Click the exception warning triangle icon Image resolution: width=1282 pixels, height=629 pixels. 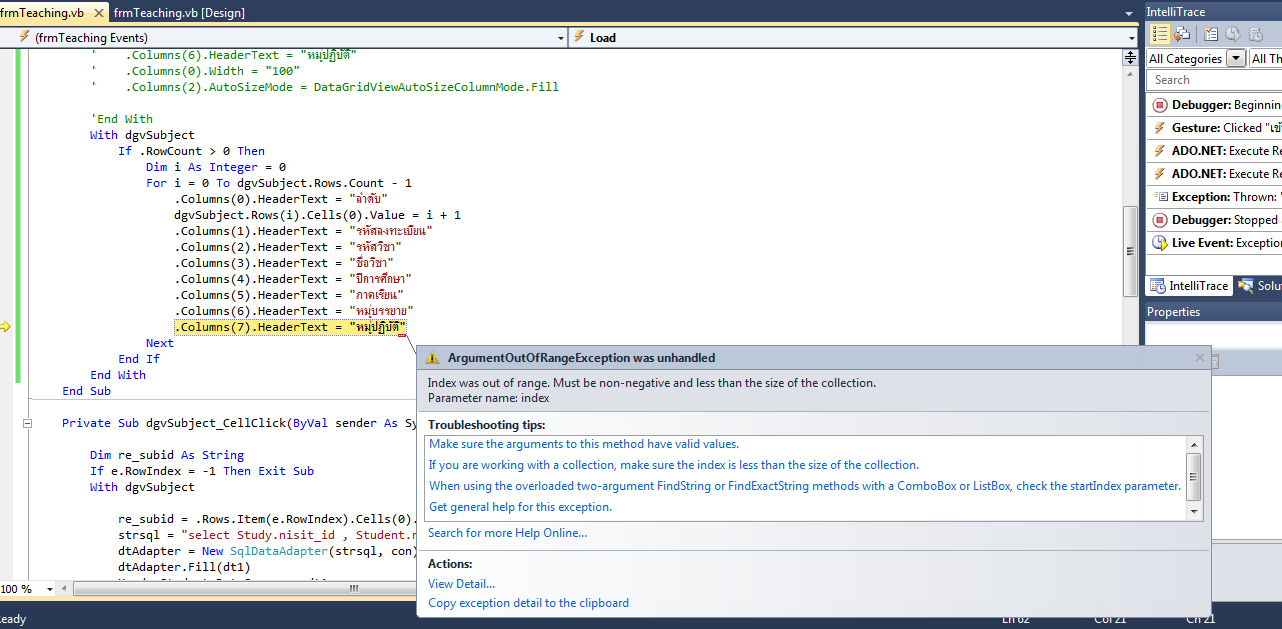(432, 358)
